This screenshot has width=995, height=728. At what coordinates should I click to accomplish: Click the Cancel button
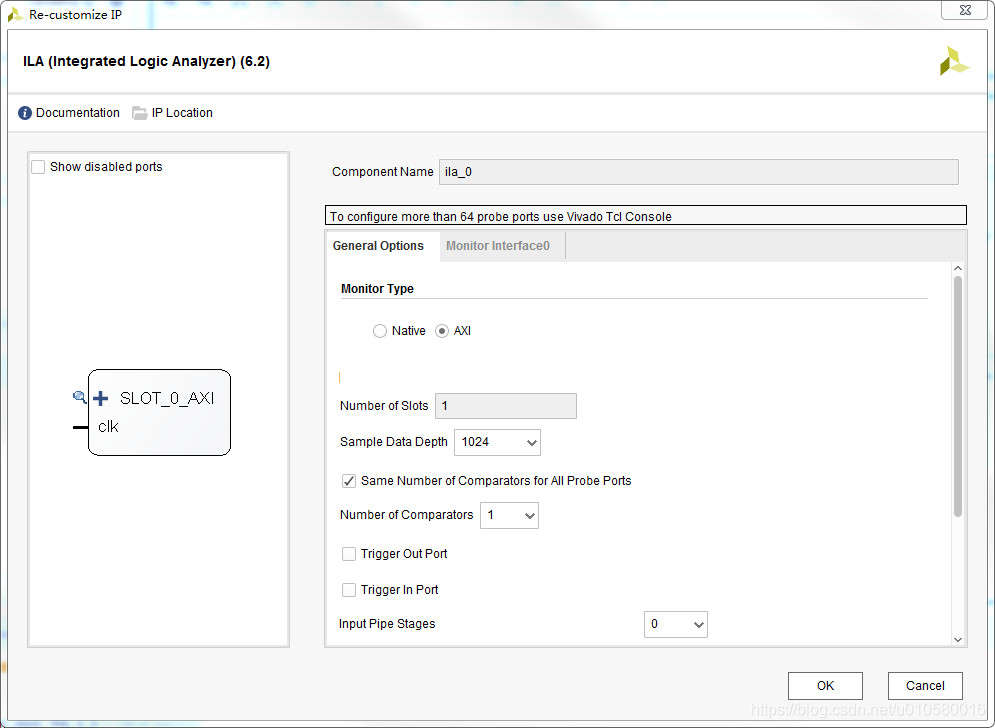tap(925, 686)
